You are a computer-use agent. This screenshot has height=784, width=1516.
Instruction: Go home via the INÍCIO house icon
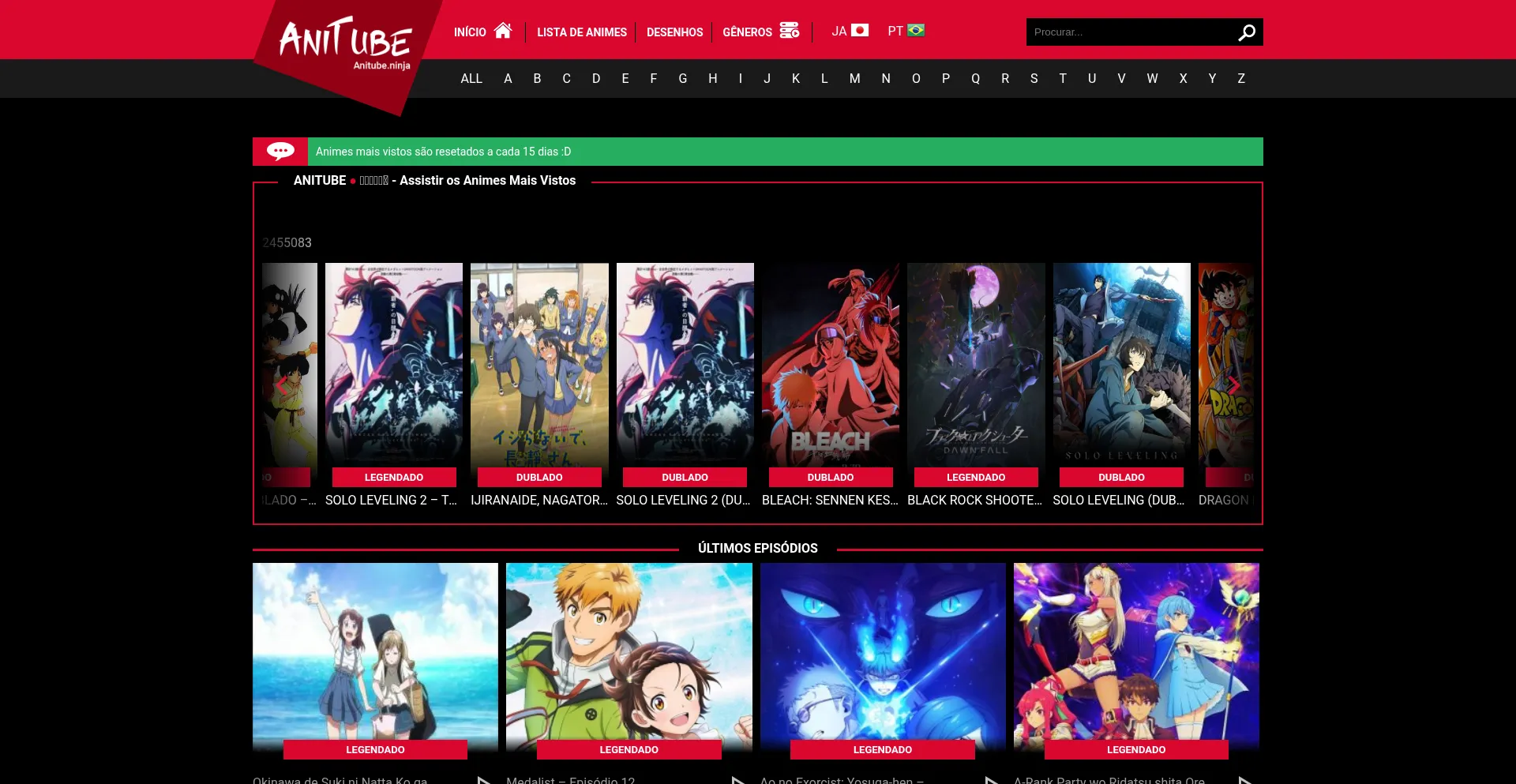click(503, 31)
